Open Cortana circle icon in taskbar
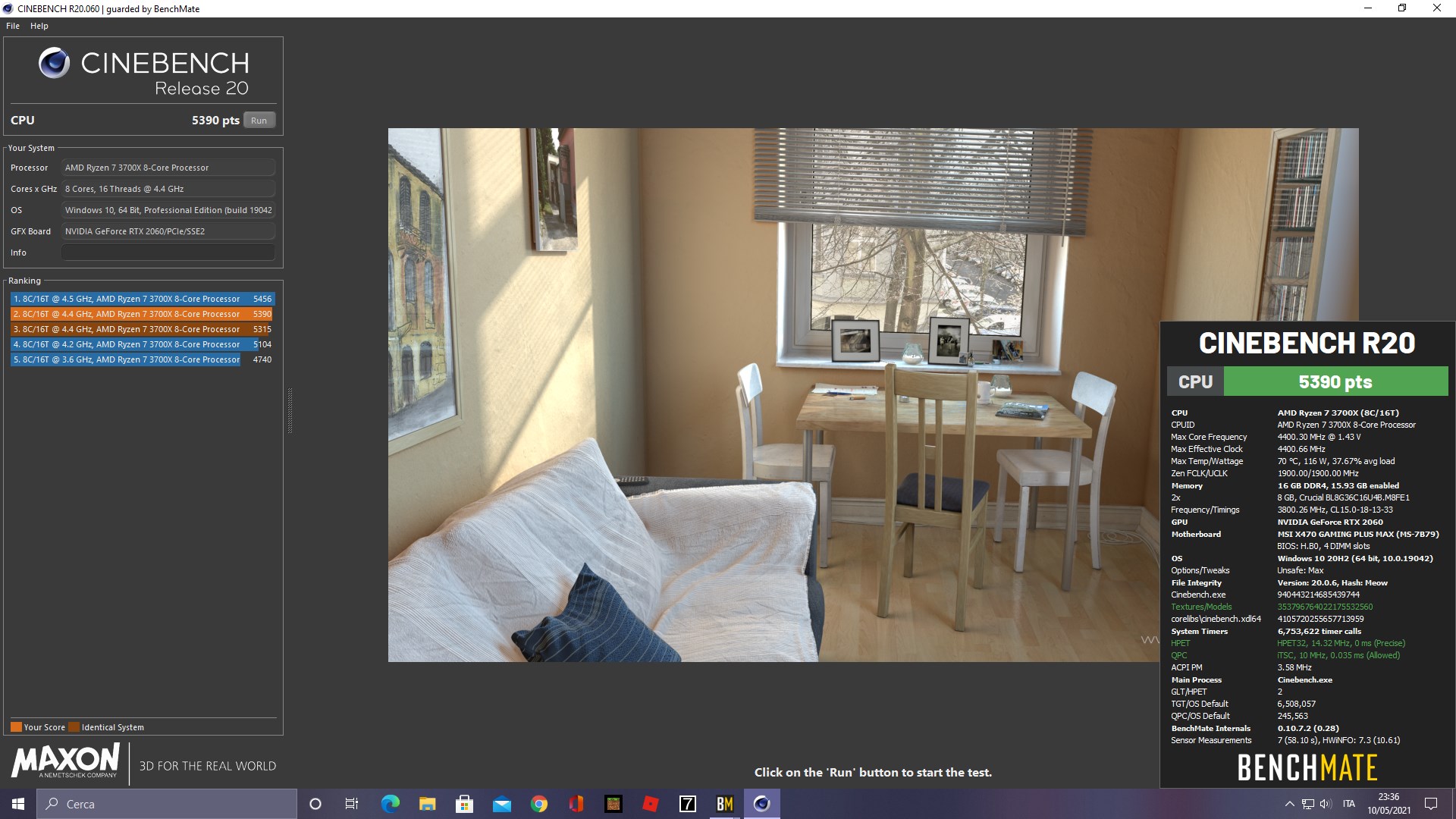 click(315, 804)
